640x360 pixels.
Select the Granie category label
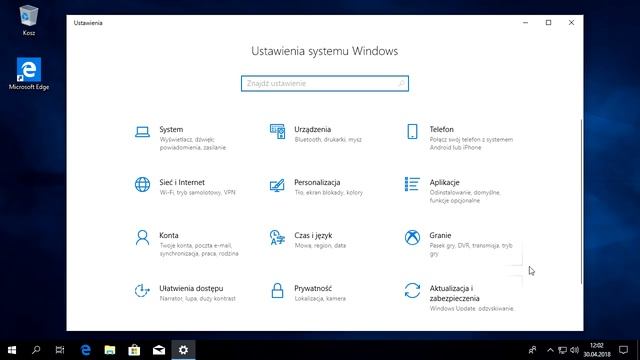pyautogui.click(x=440, y=236)
